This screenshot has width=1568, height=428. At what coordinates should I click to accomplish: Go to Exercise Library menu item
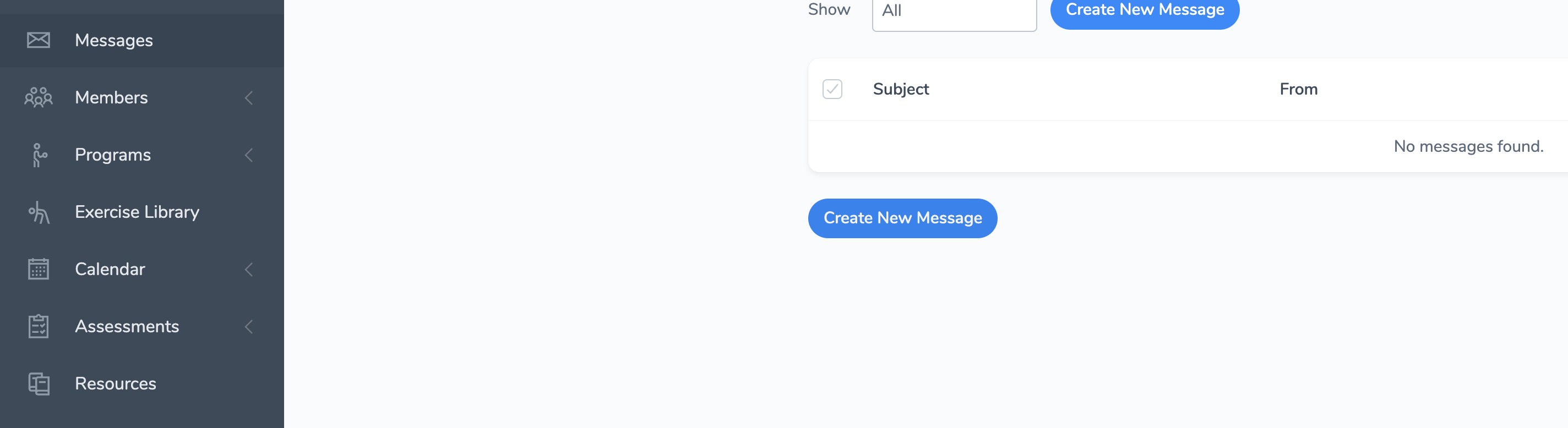137,212
